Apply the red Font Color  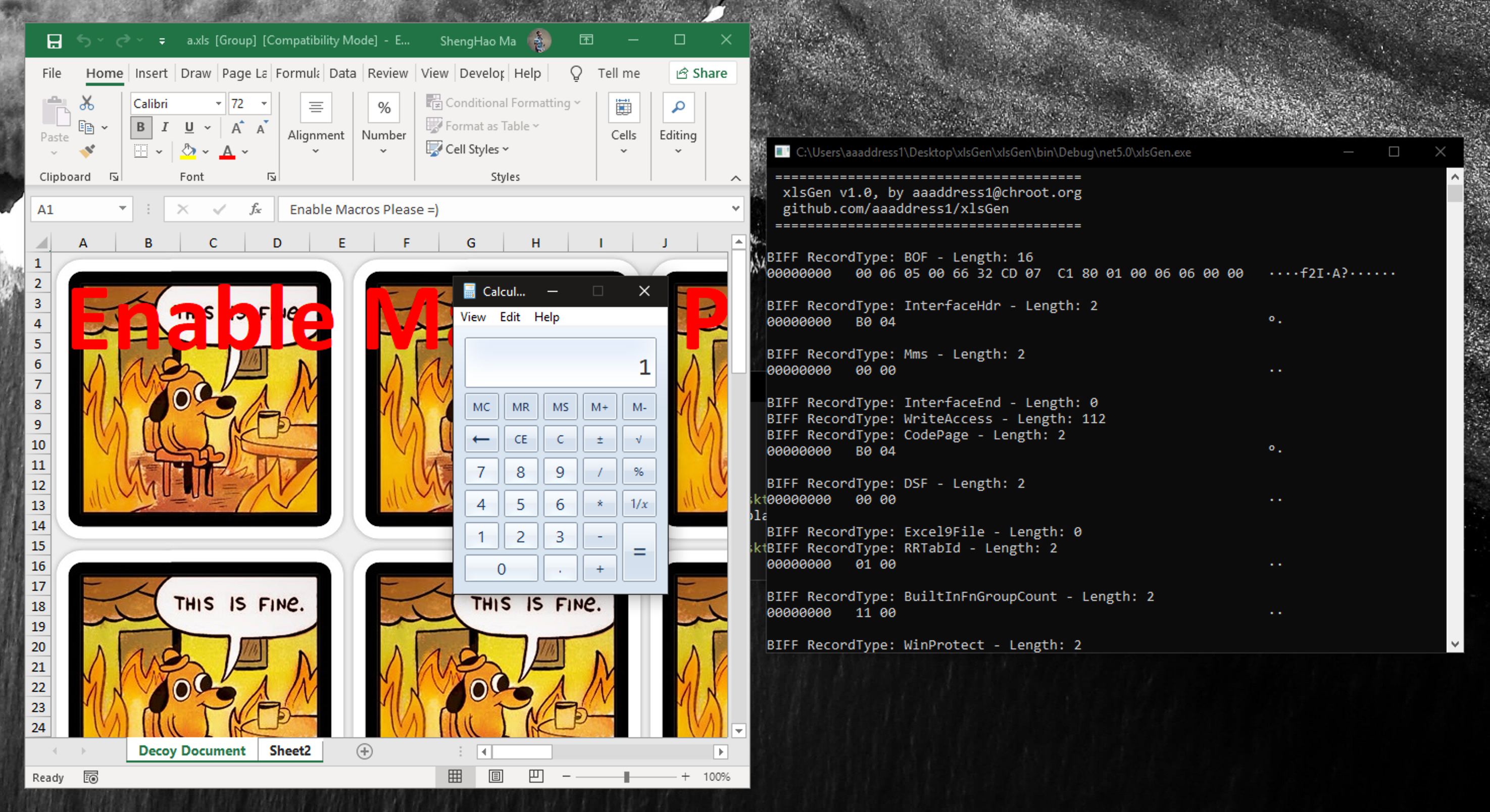pos(227,151)
